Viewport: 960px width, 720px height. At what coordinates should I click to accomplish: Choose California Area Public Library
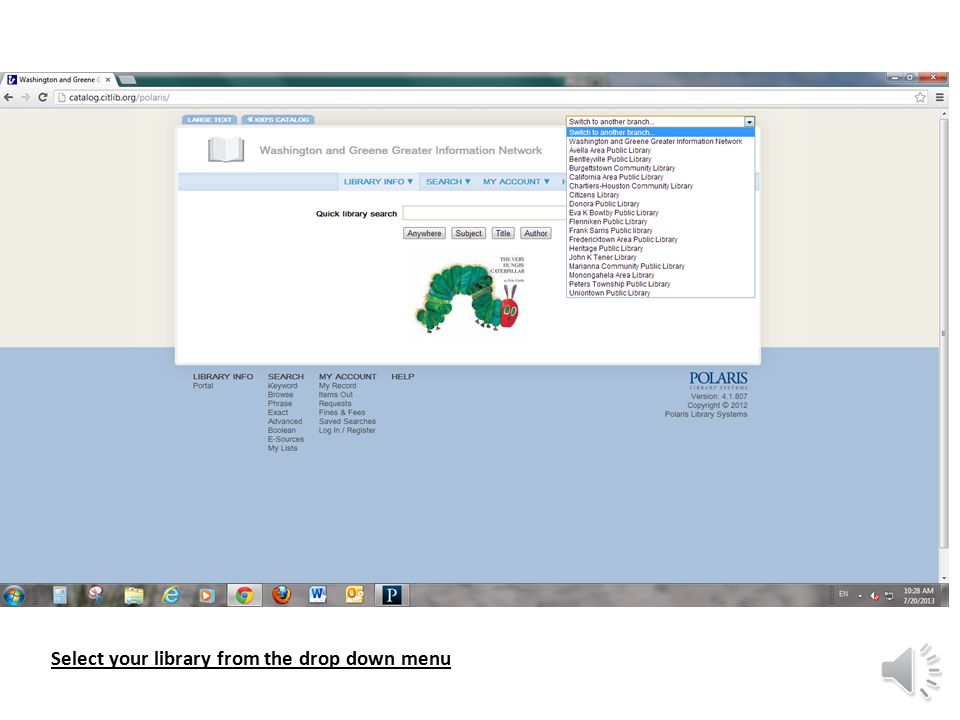tap(660, 177)
